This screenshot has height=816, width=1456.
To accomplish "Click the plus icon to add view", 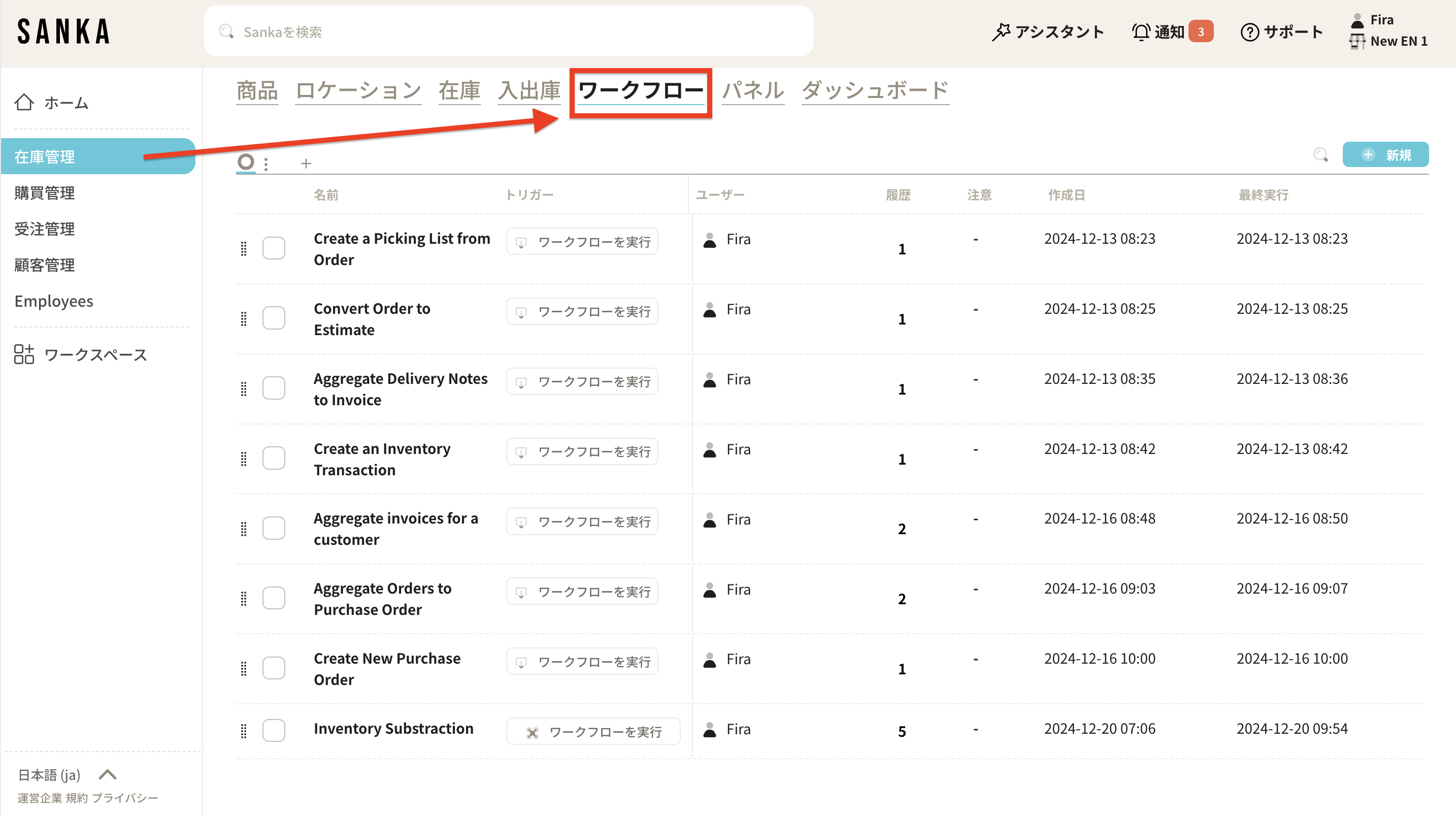I will [306, 164].
